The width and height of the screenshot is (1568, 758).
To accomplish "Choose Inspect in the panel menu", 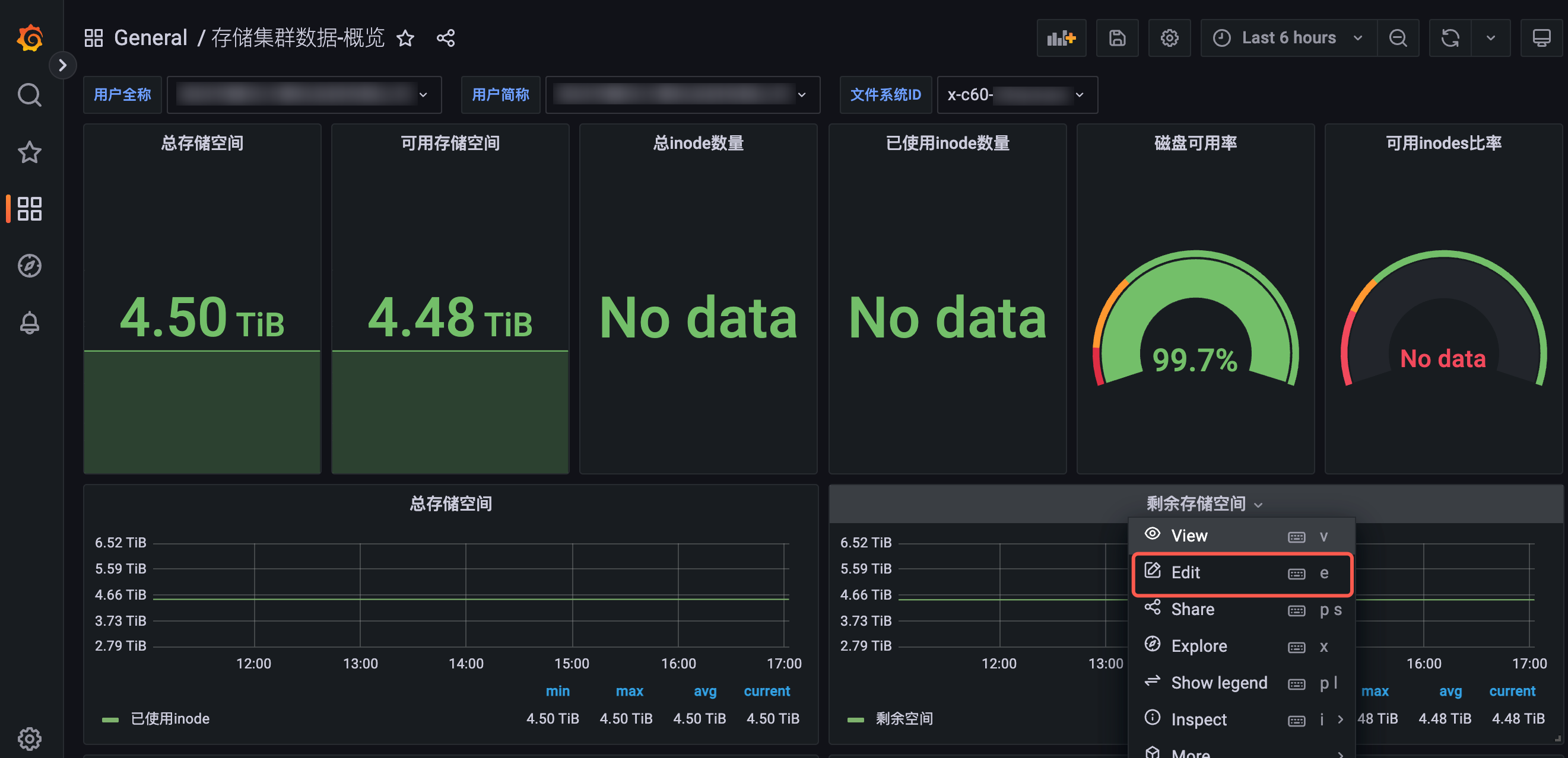I will [x=1198, y=719].
